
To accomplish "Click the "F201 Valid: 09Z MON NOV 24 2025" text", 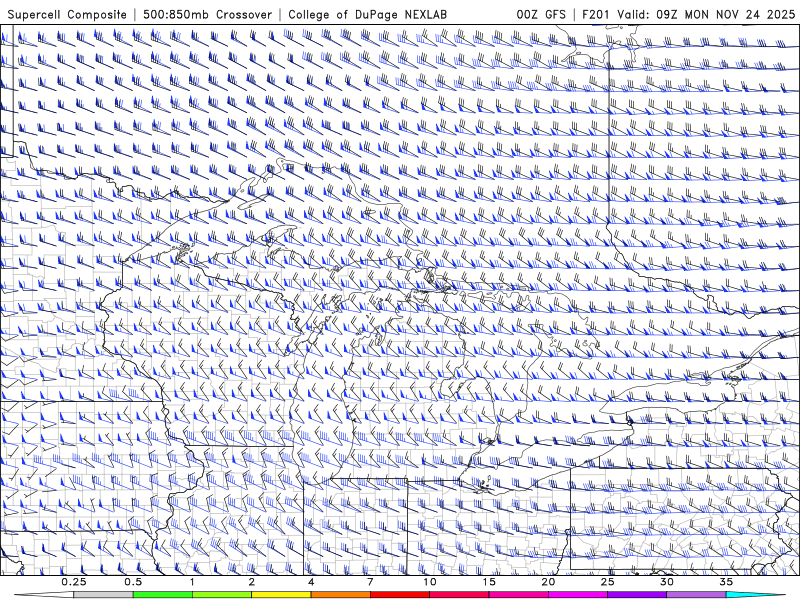I will pyautogui.click(x=688, y=14).
